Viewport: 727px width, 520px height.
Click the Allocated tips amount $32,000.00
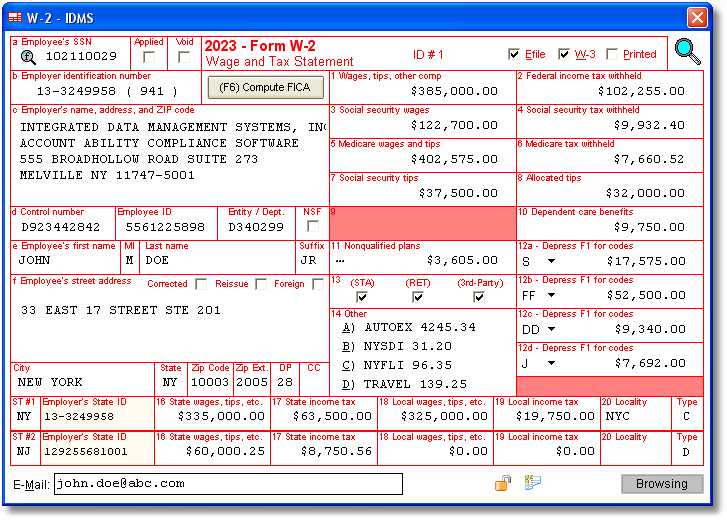point(645,193)
